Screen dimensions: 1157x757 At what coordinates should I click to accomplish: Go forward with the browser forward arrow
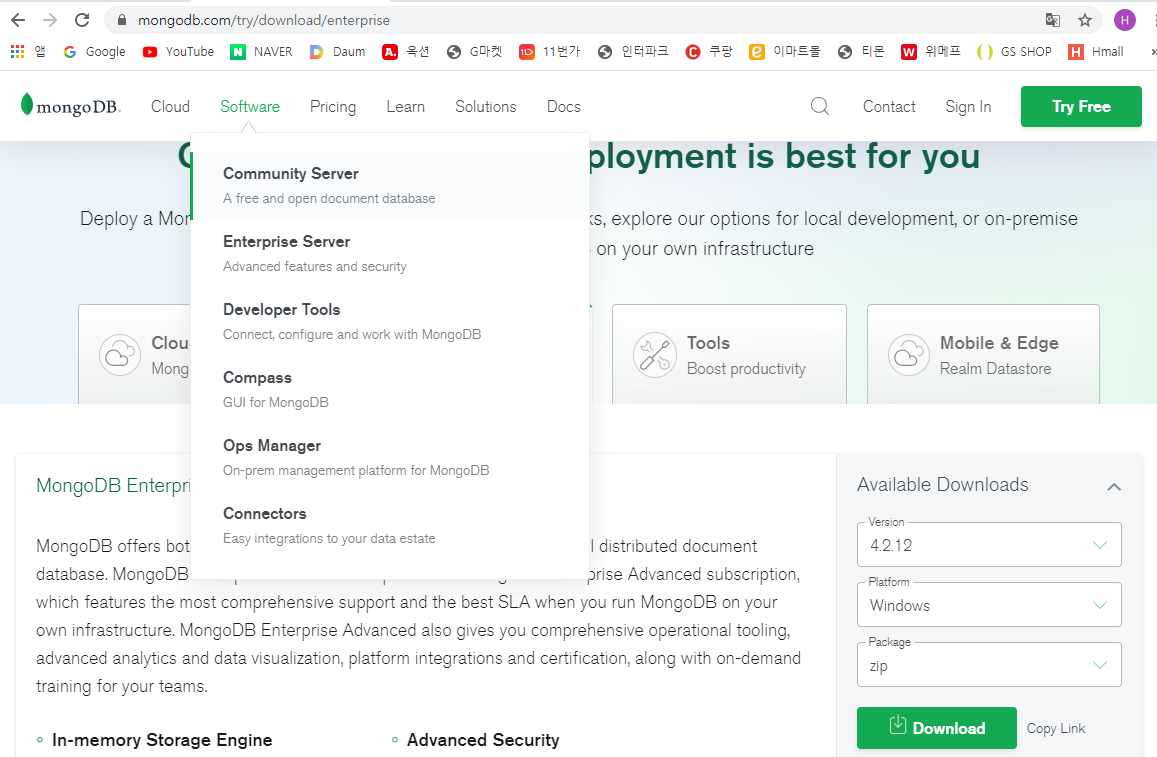coord(49,20)
